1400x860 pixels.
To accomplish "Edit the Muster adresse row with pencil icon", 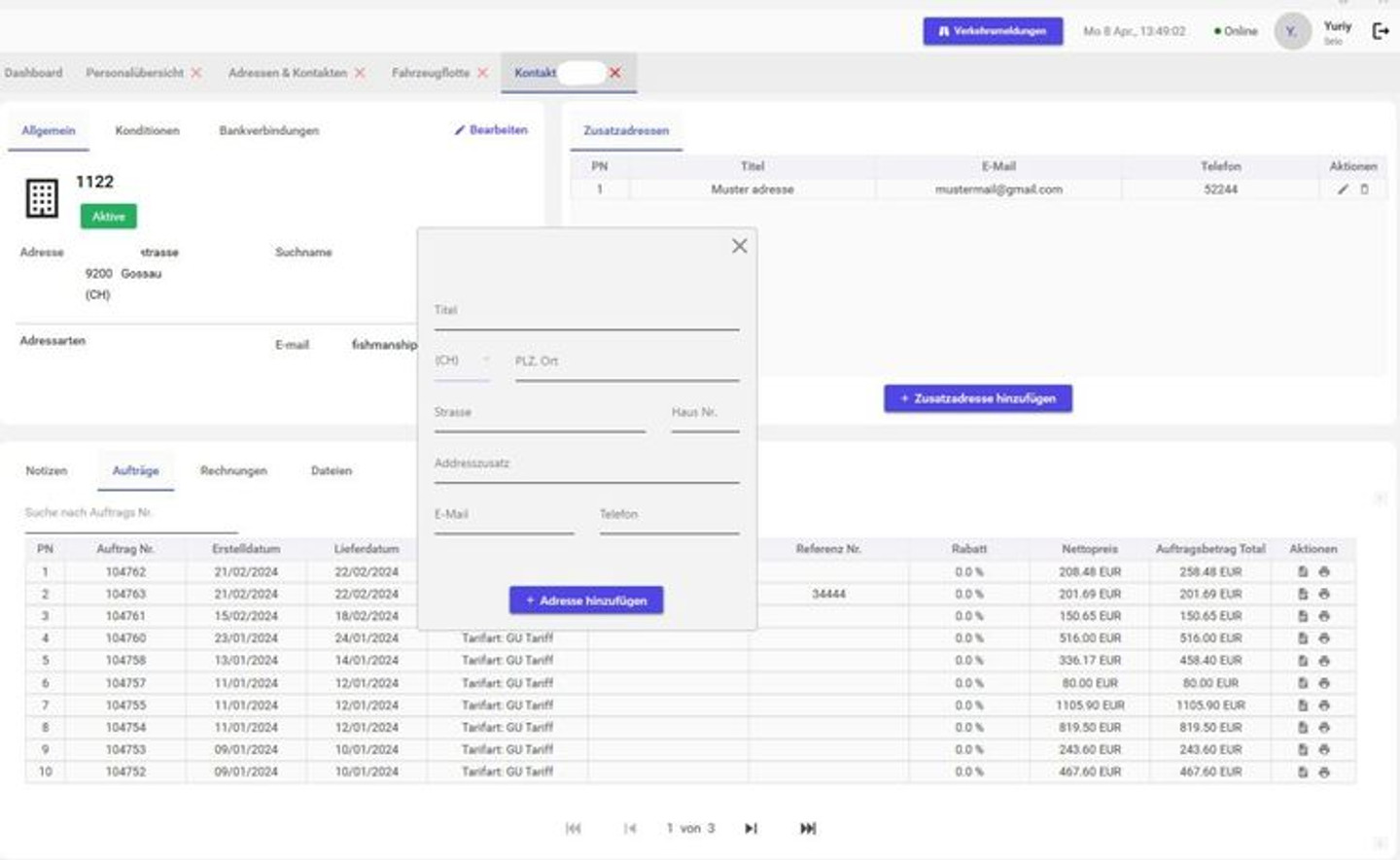I will point(1343,189).
